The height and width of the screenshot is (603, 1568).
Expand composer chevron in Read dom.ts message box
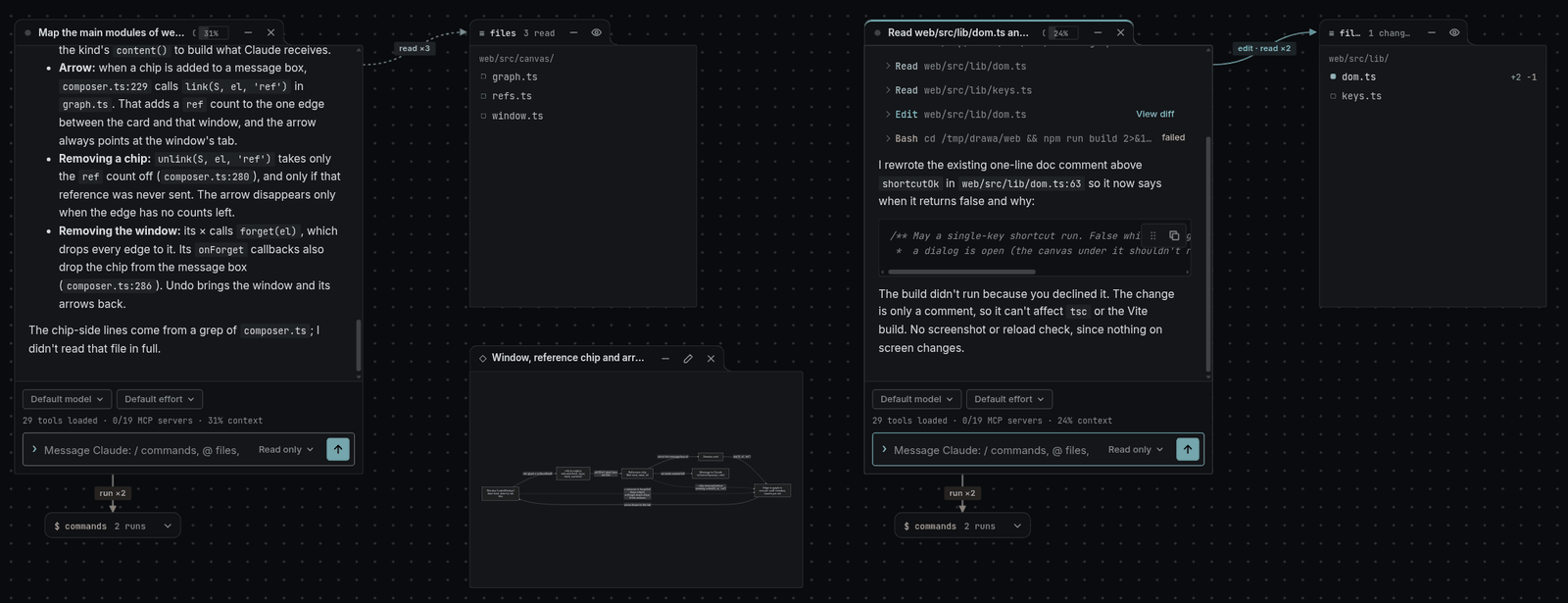pos(884,449)
